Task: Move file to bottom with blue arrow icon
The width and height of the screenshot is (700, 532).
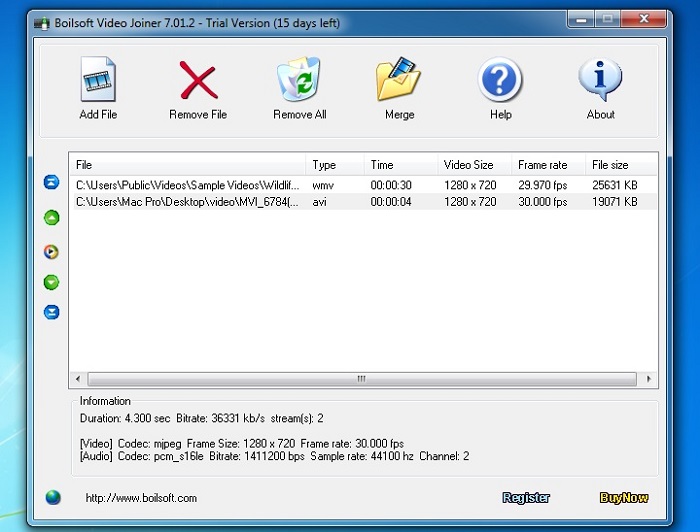Action: coord(52,312)
